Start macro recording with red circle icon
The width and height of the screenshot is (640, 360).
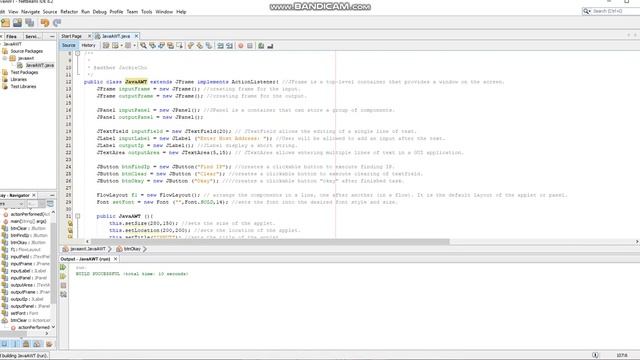[x=241, y=46]
